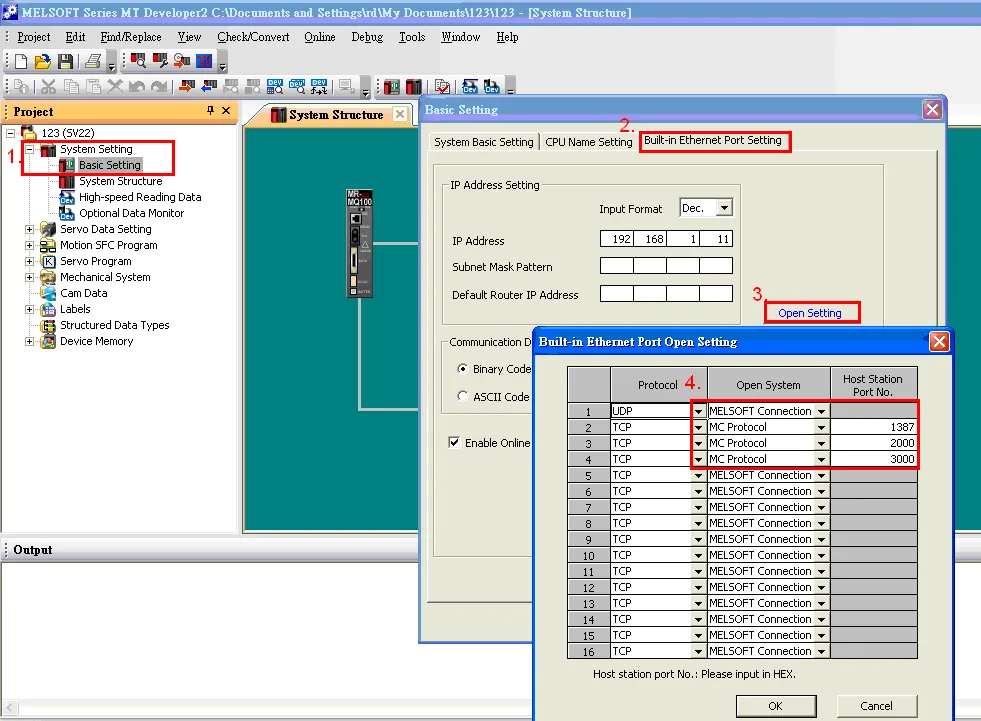The image size is (981, 721).
Task: Close the System Structure tab
Action: pyautogui.click(x=400, y=114)
